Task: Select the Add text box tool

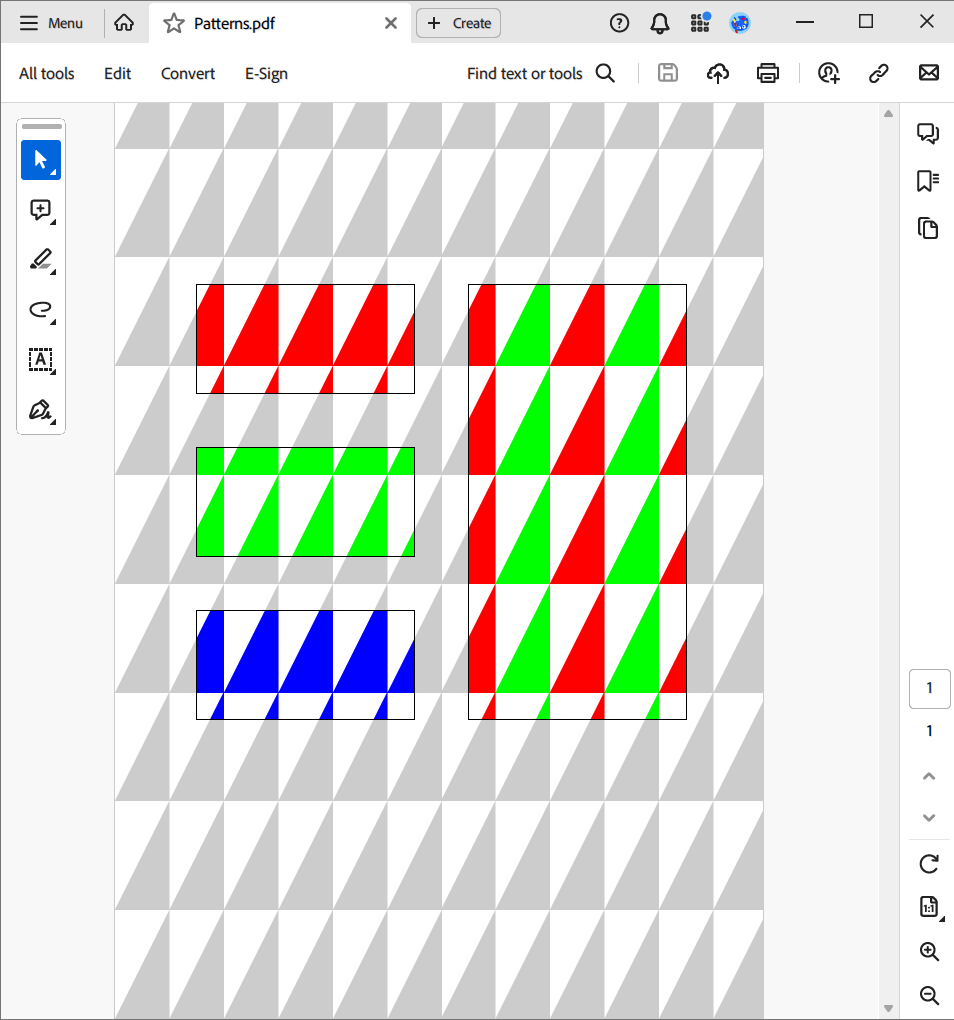Action: [x=41, y=360]
